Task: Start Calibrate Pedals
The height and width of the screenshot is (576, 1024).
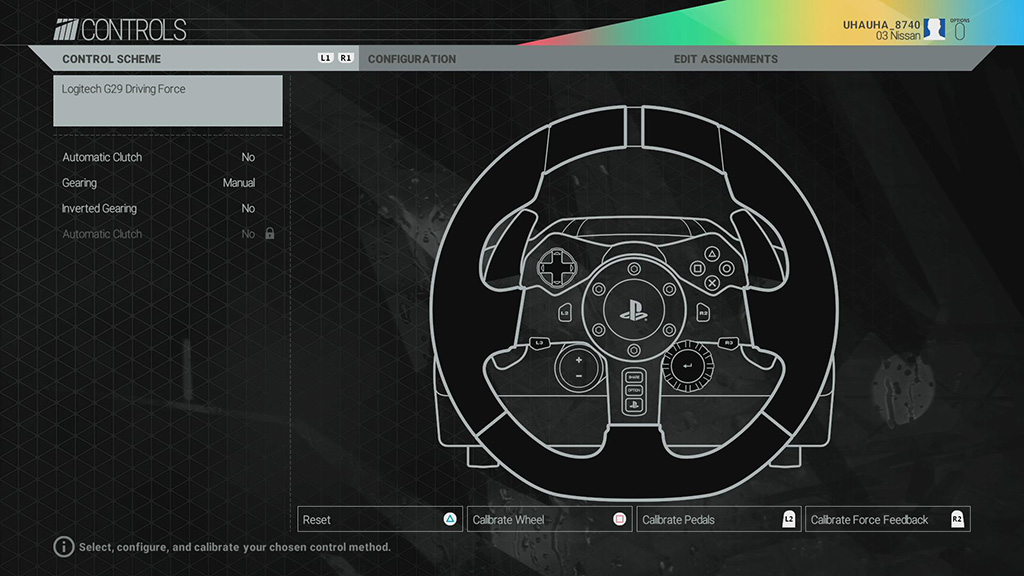Action: [719, 520]
